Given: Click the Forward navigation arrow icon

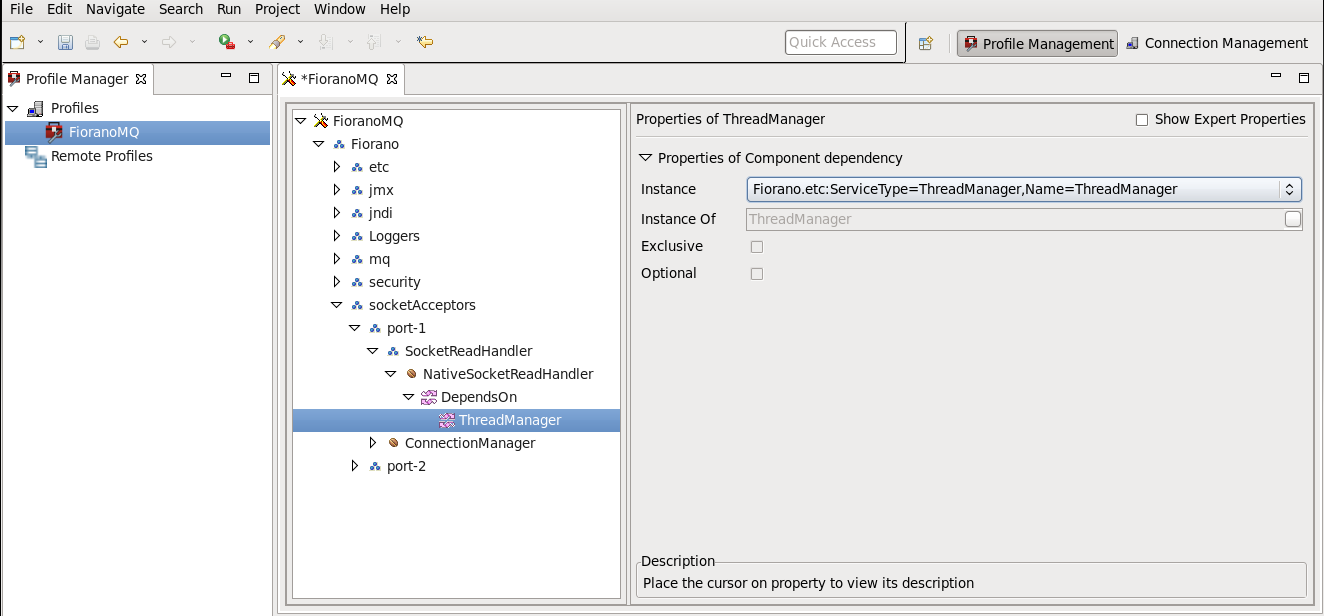Looking at the screenshot, I should (169, 42).
